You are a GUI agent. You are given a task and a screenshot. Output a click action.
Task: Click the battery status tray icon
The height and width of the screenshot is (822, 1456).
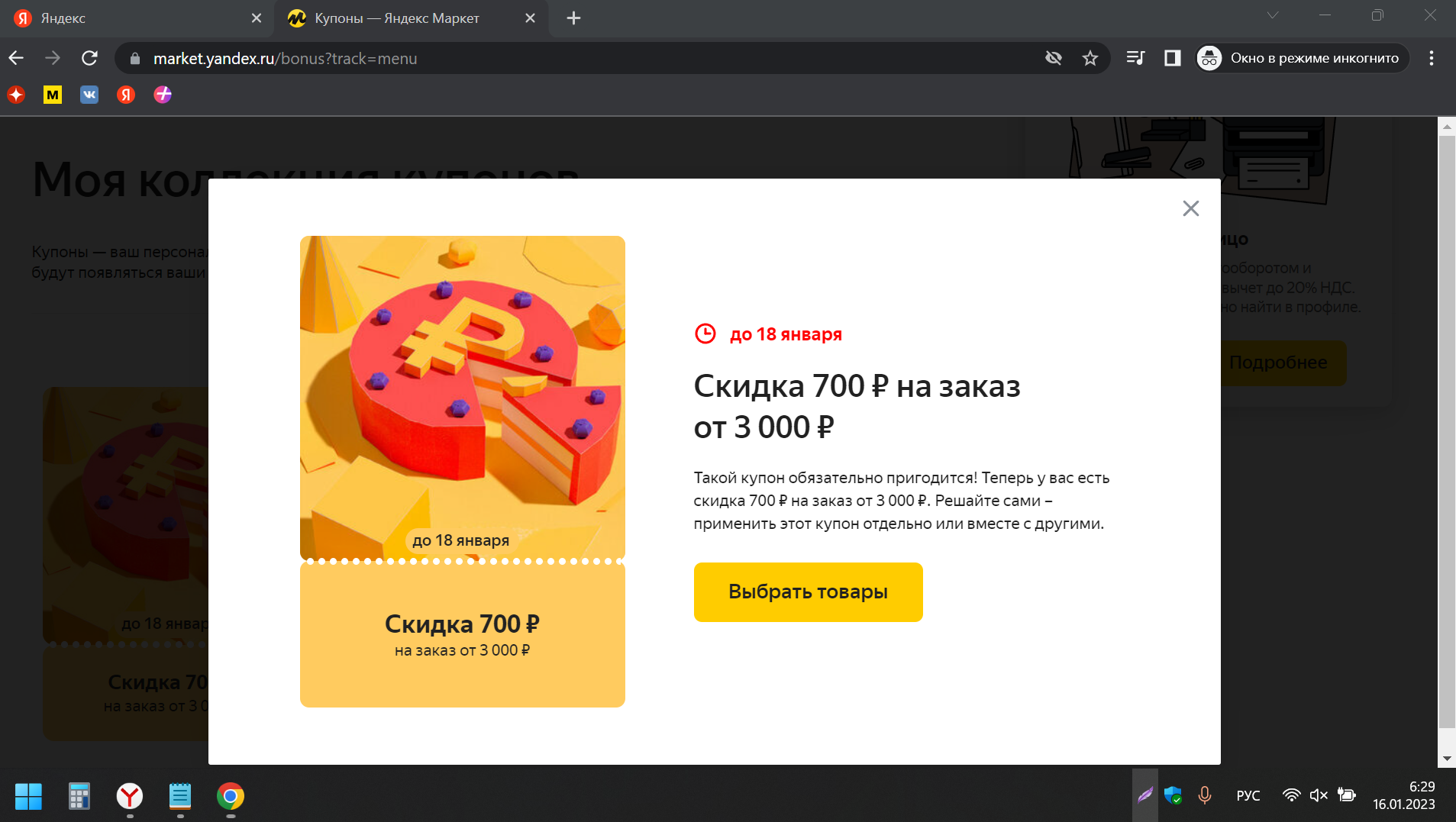(1347, 795)
